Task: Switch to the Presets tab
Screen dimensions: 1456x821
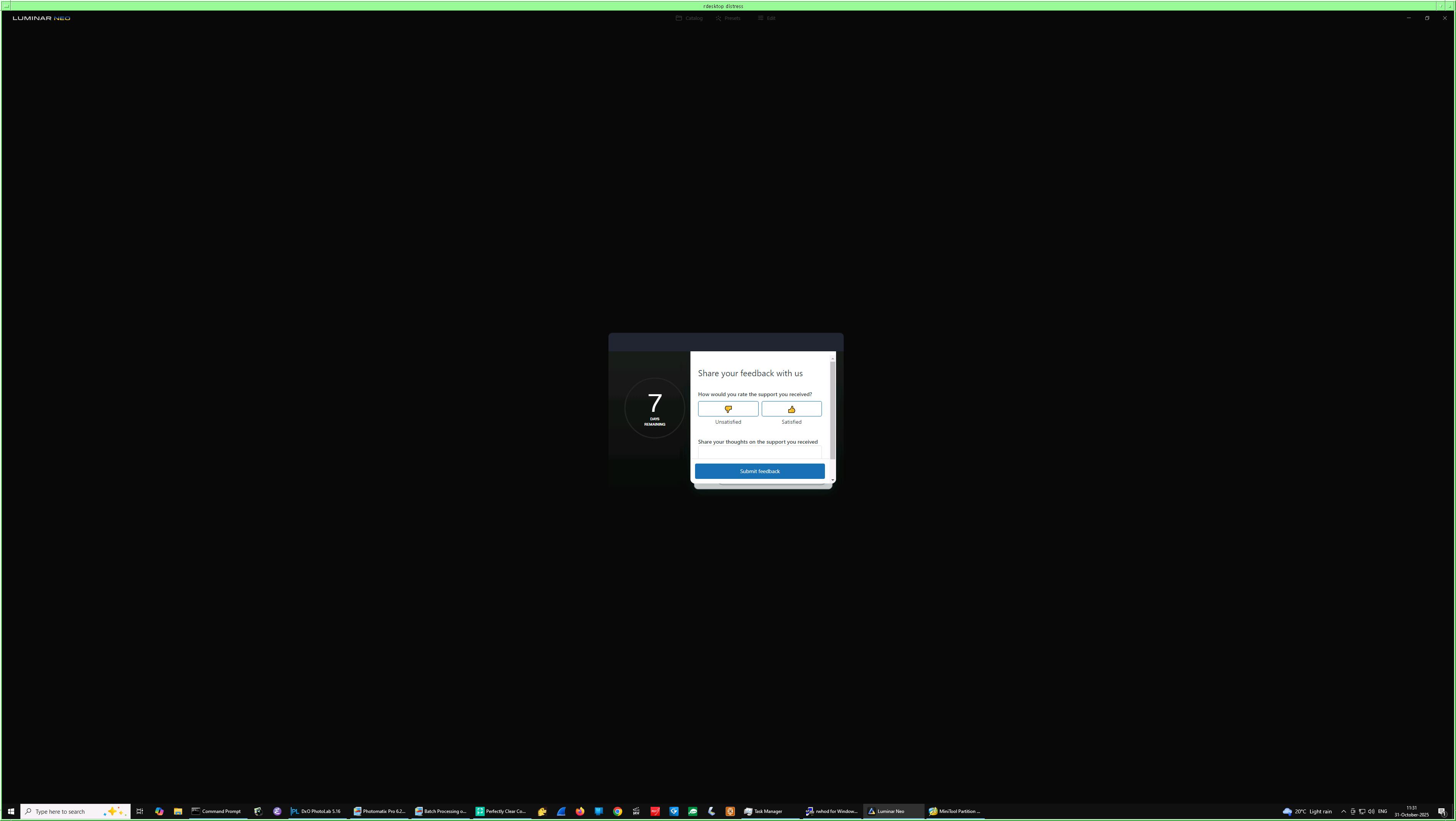Action: pyautogui.click(x=728, y=18)
